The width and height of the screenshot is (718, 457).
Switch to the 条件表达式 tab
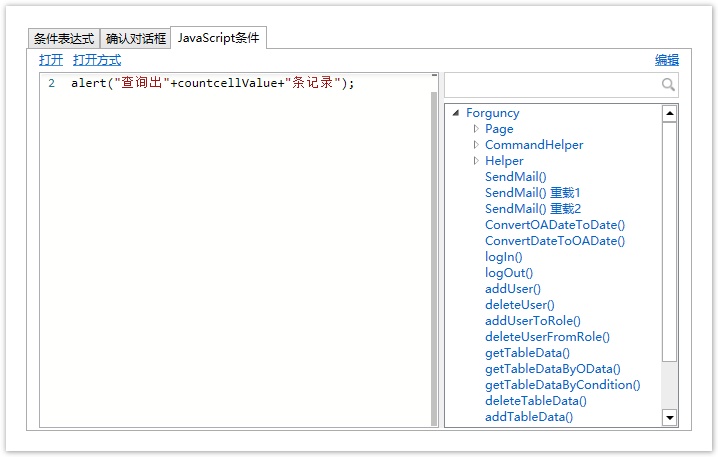64,39
